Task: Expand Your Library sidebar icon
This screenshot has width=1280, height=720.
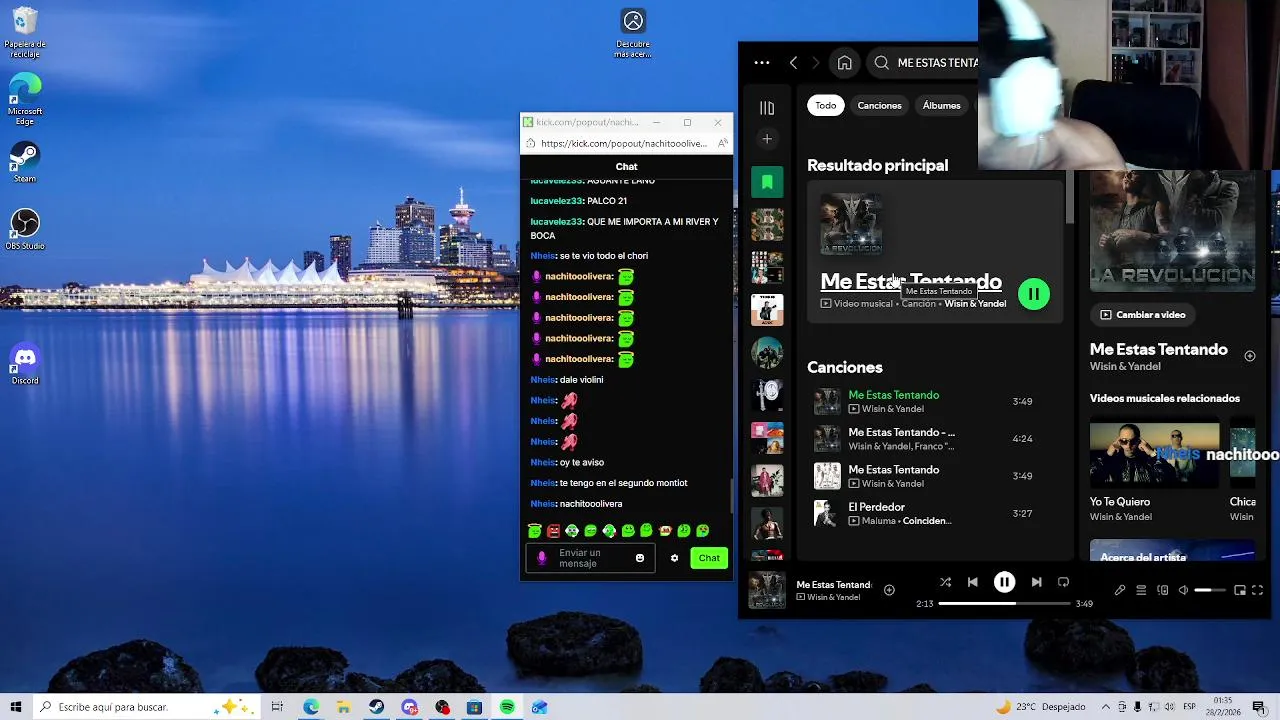Action: coord(767,107)
